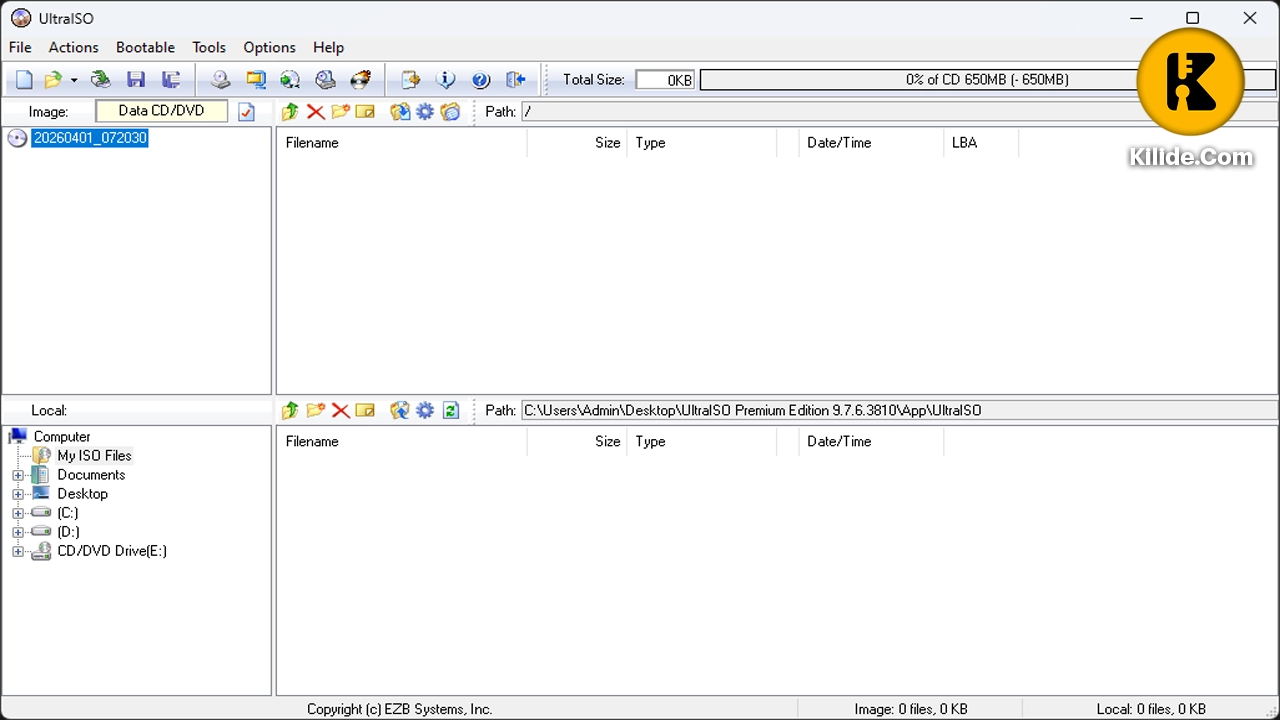
Task: Click the Burn CD/DVD Image flame icon
Action: [x=360, y=80]
